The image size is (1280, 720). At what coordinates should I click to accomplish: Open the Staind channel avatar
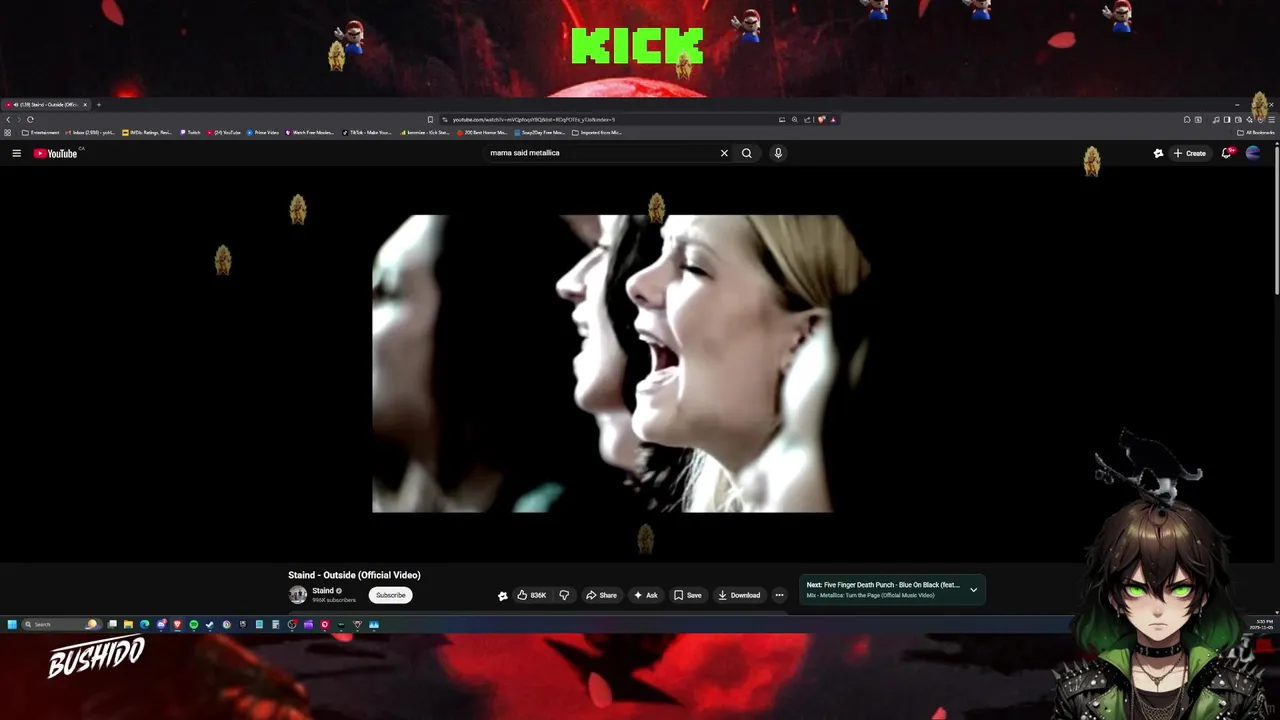tap(298, 595)
